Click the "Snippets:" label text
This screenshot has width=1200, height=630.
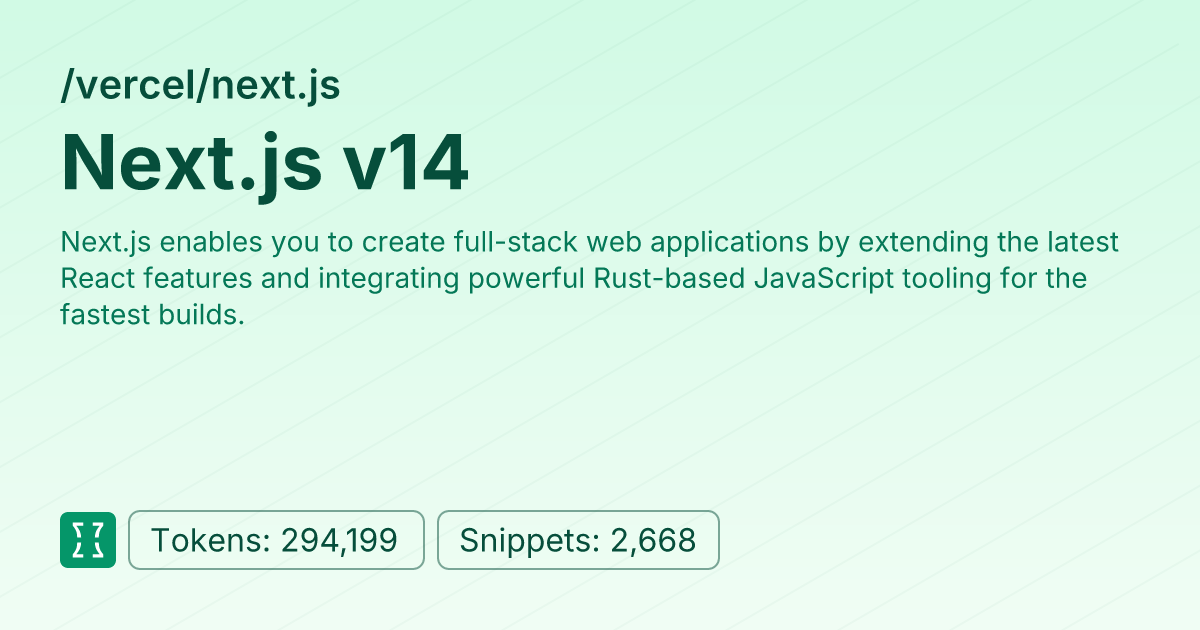click(526, 540)
